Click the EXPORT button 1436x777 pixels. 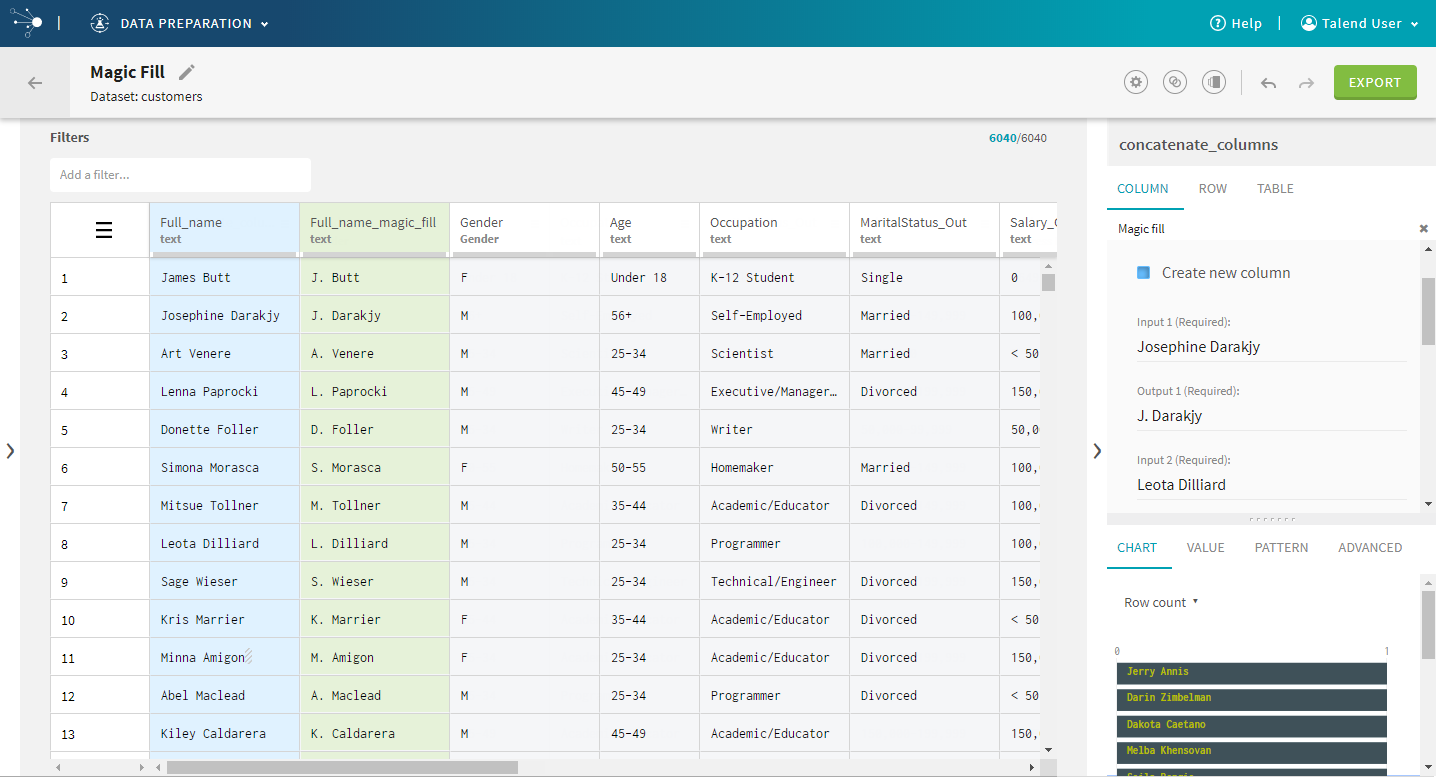[x=1374, y=83]
